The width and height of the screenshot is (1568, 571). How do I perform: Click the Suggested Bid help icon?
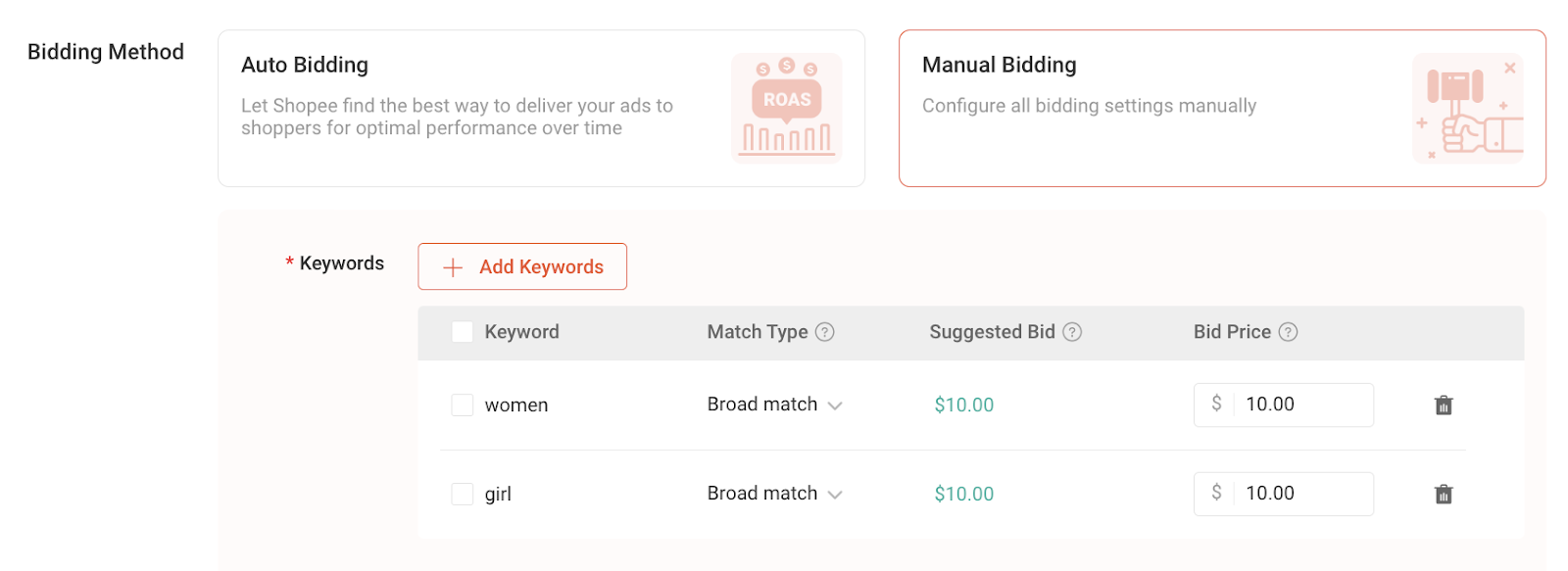[x=1072, y=332]
